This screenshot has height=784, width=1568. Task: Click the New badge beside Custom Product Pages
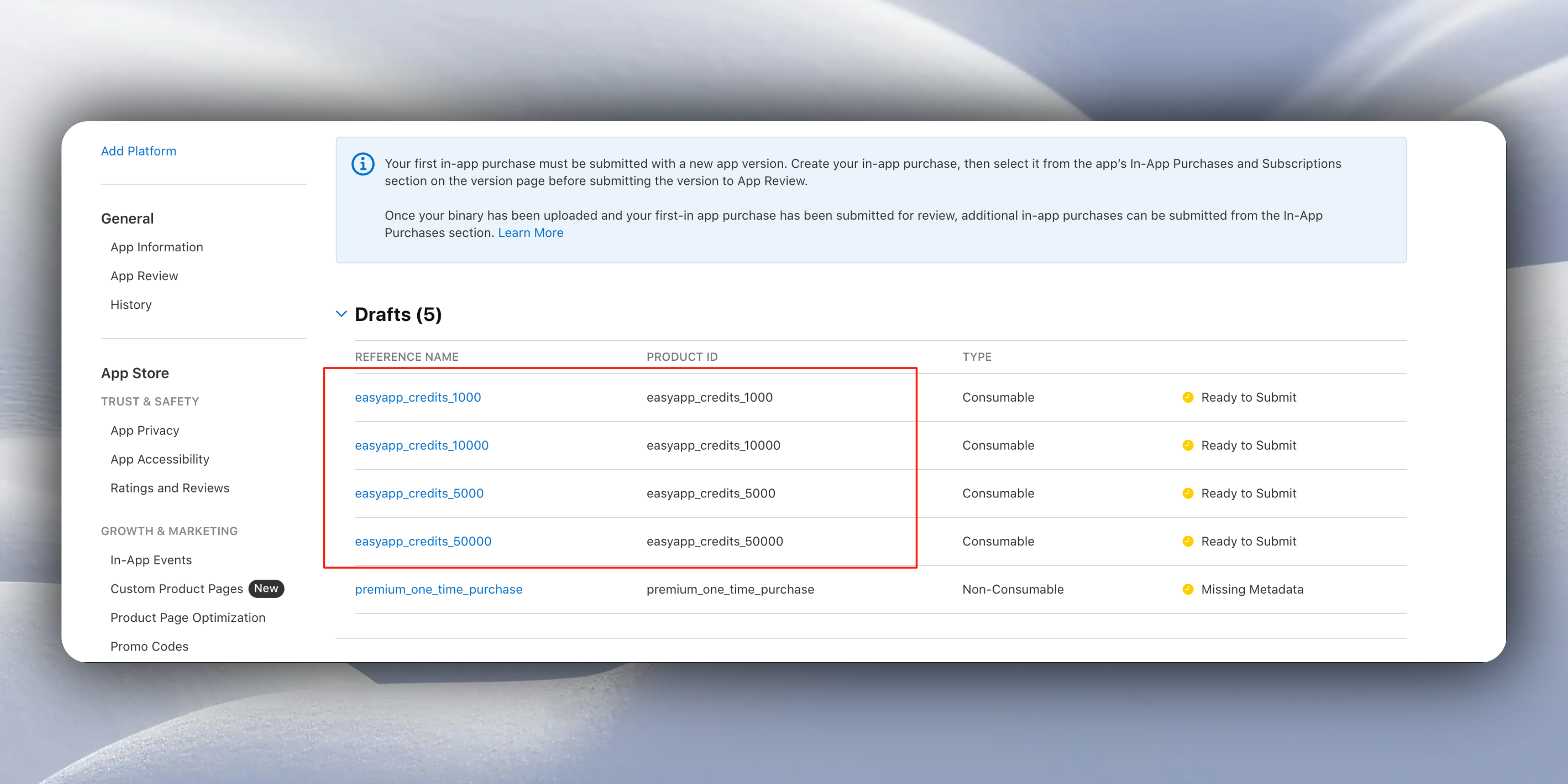tap(266, 588)
